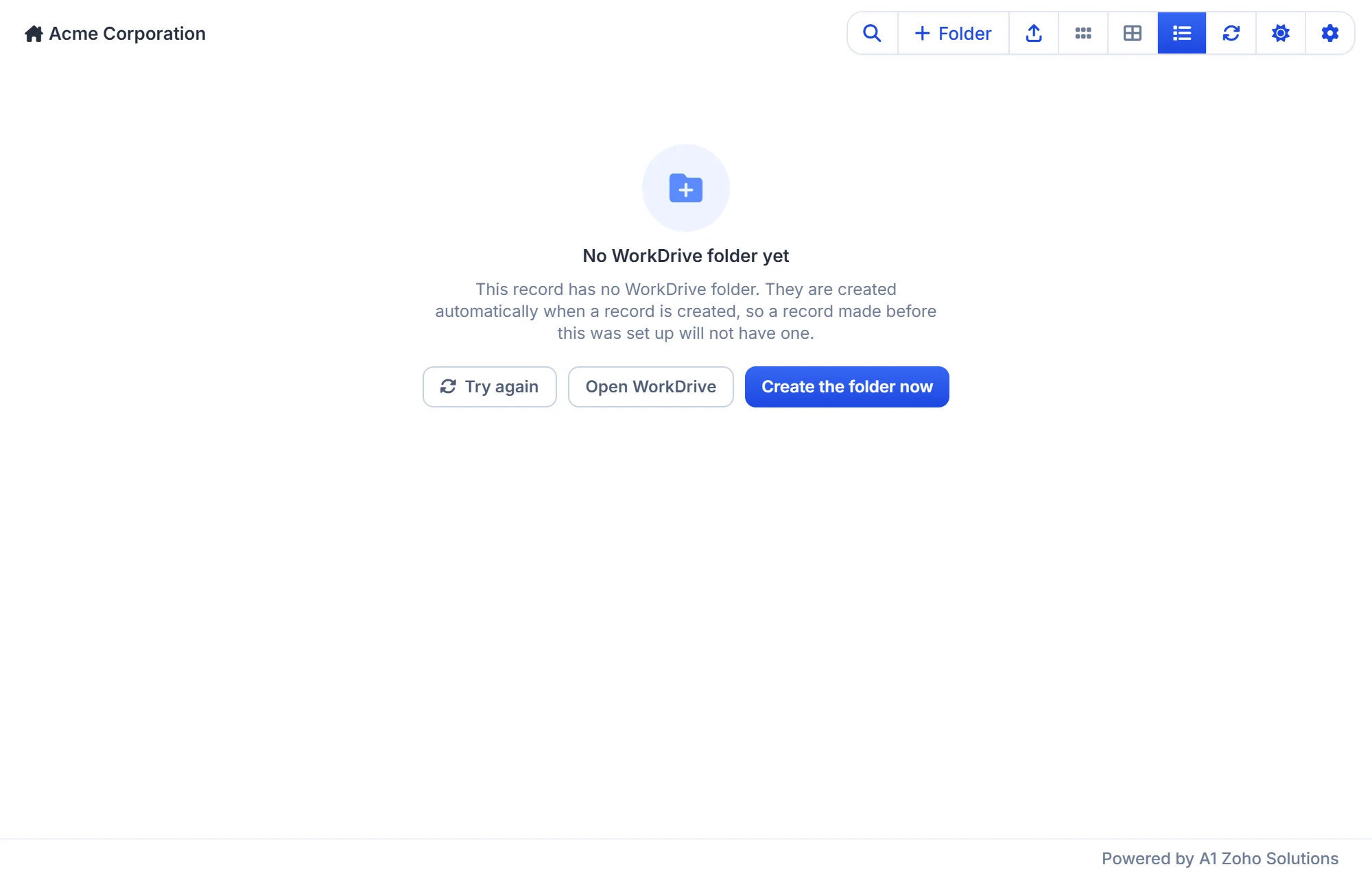Click the Try again button

pyautogui.click(x=490, y=387)
